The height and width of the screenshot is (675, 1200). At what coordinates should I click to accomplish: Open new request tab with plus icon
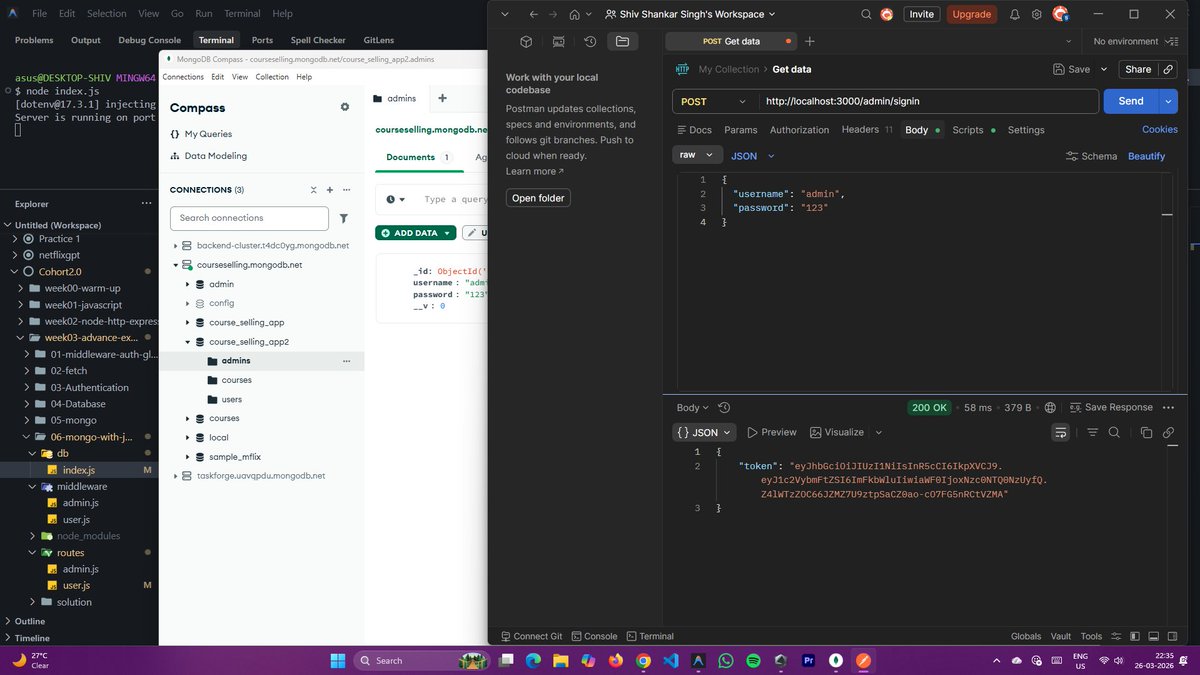(x=810, y=41)
